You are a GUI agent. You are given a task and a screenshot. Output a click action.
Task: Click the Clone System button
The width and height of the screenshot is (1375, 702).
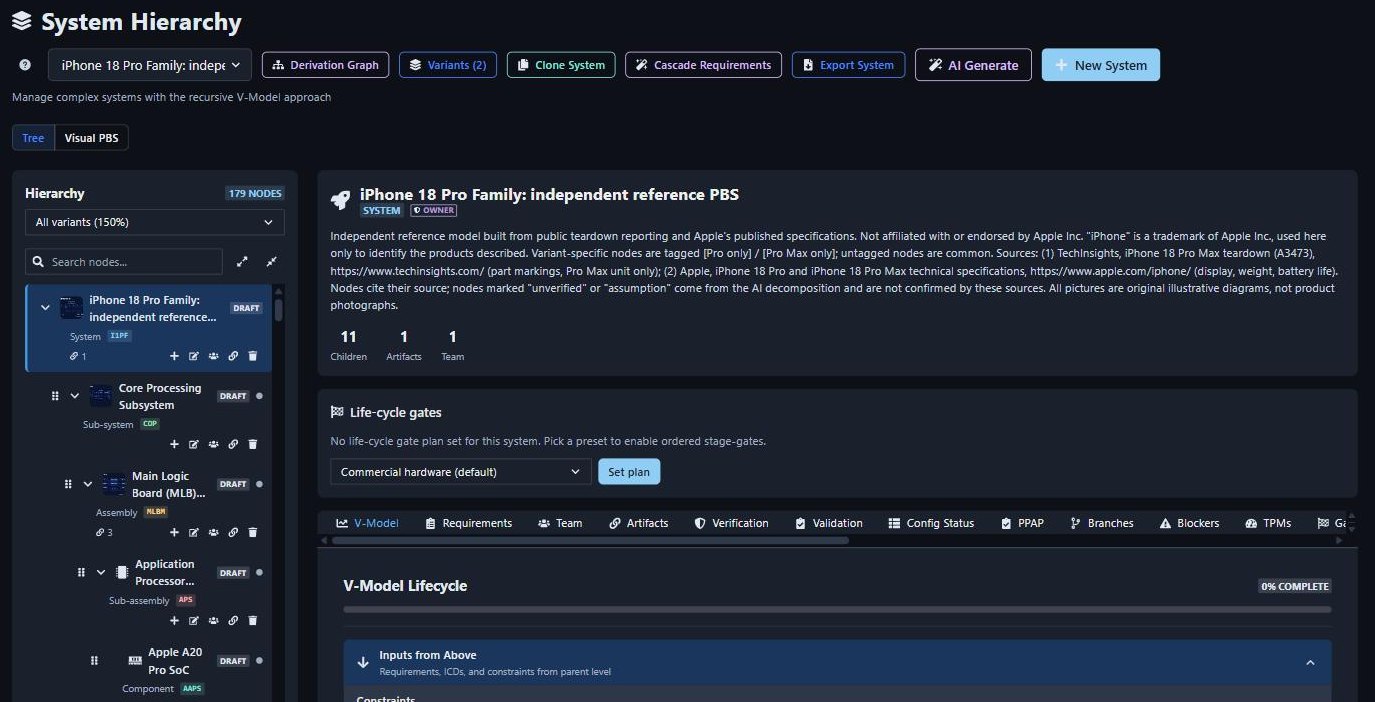tap(561, 65)
